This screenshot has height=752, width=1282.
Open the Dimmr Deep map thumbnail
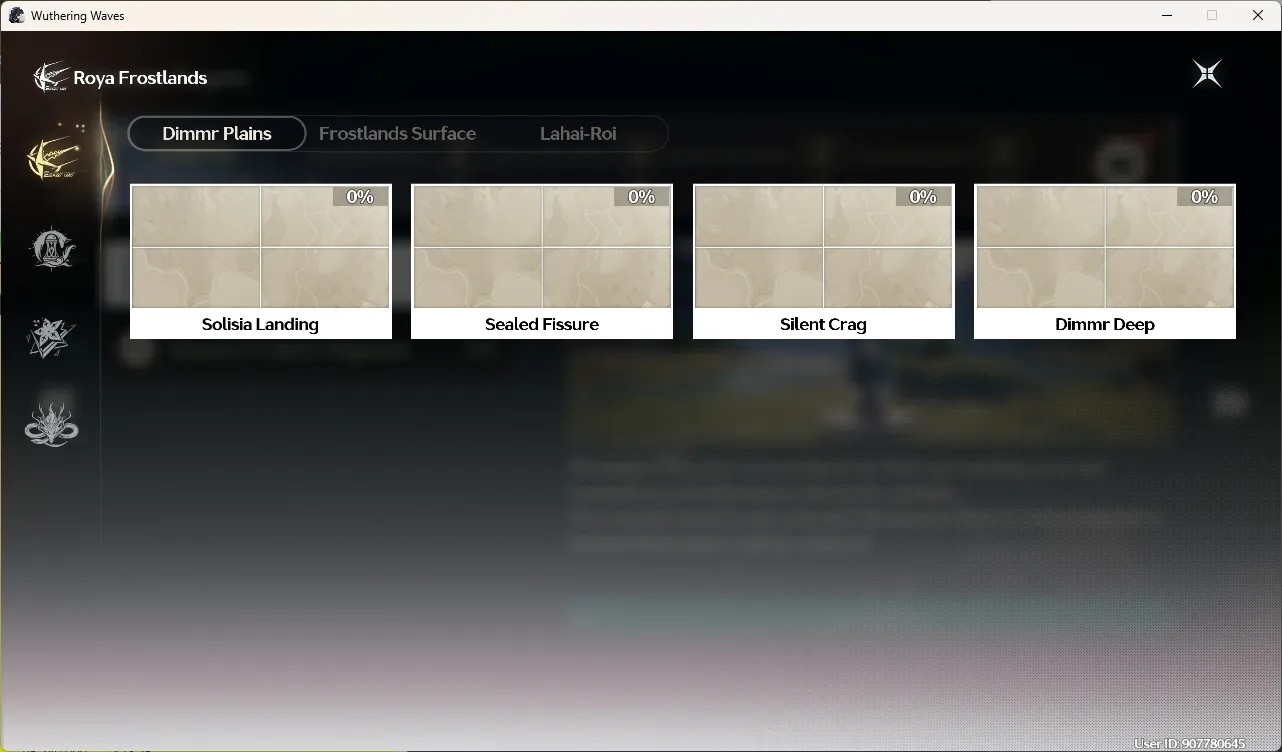tap(1105, 246)
